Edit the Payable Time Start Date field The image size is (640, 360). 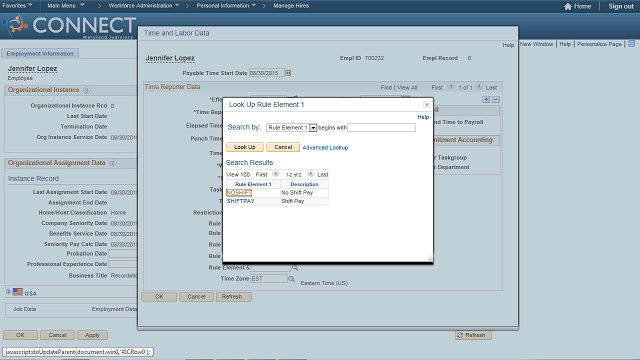click(x=267, y=73)
